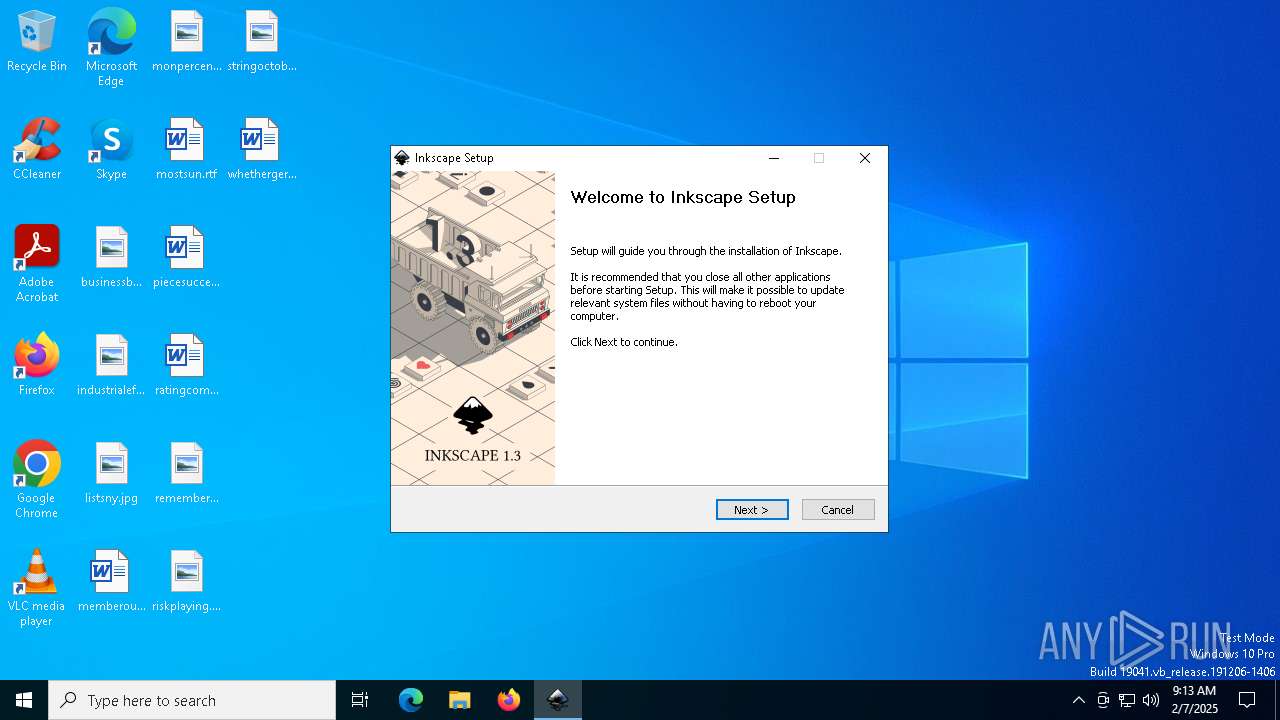Select the stringoctob image file
1280x720 pixels.
262,42
